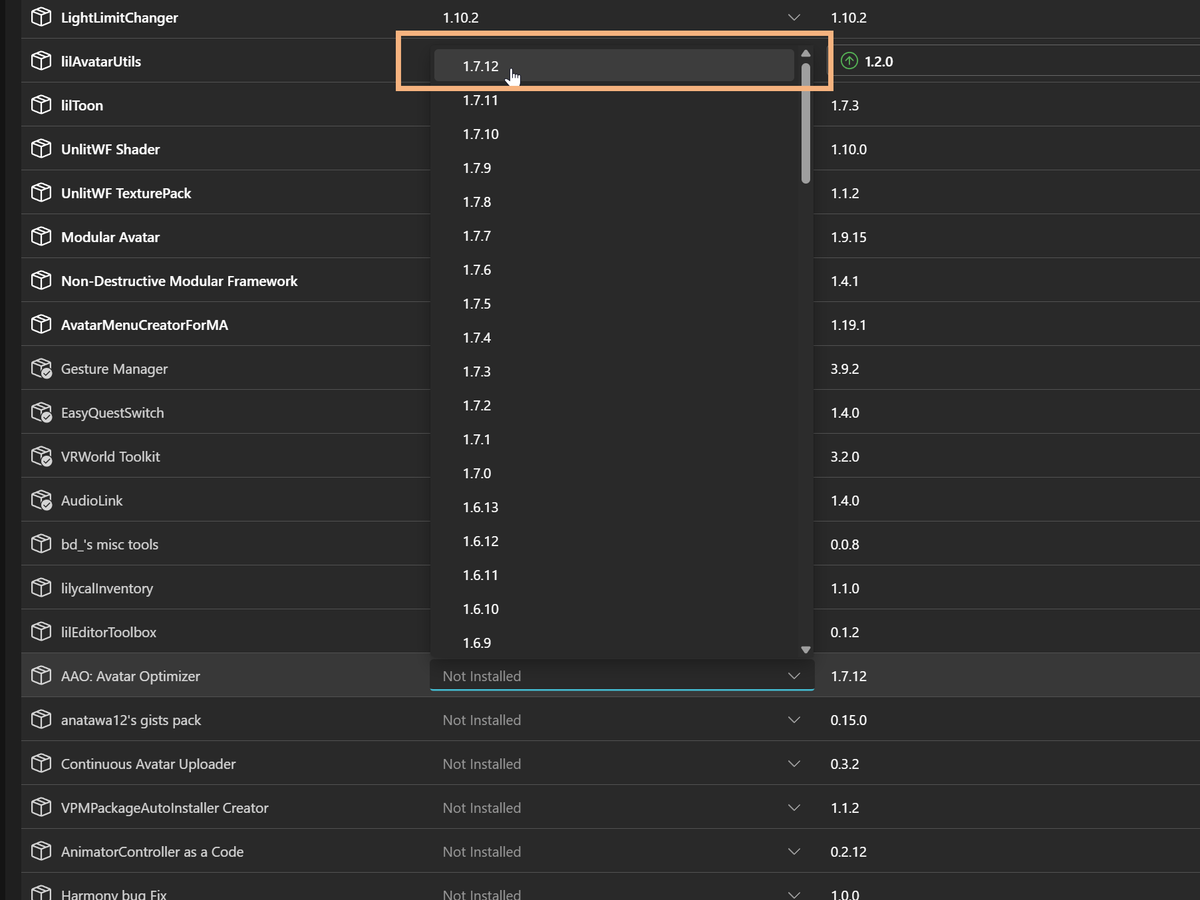The height and width of the screenshot is (900, 1200).
Task: Click the lilToon package icon
Action: (41, 105)
